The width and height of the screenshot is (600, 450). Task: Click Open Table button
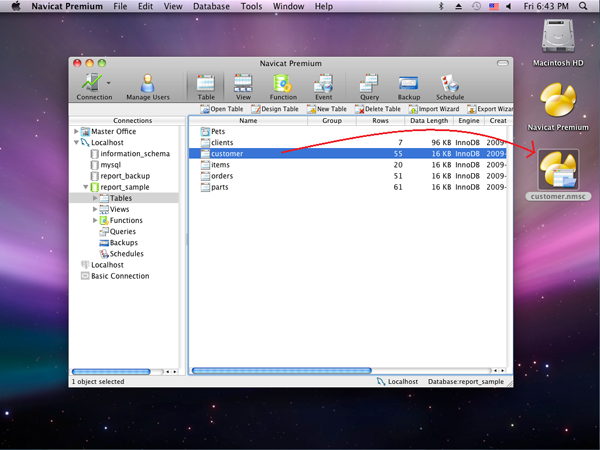(222, 109)
